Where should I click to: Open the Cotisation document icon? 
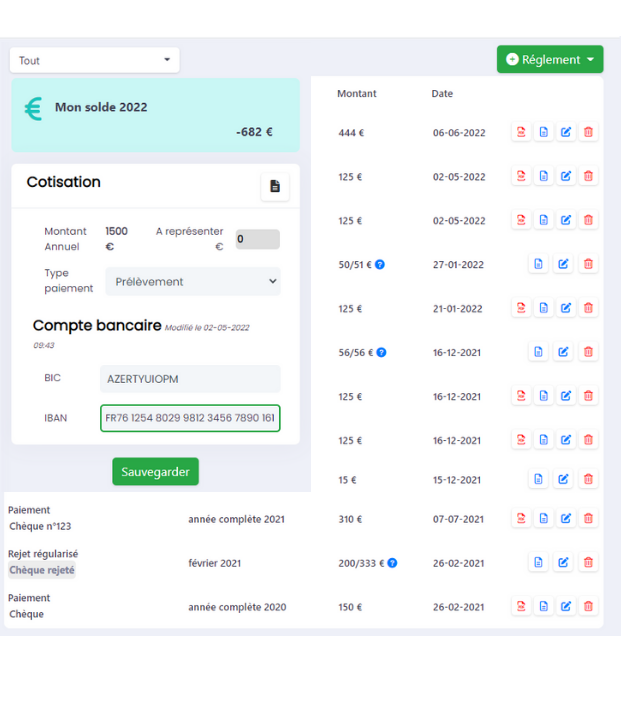(x=275, y=187)
